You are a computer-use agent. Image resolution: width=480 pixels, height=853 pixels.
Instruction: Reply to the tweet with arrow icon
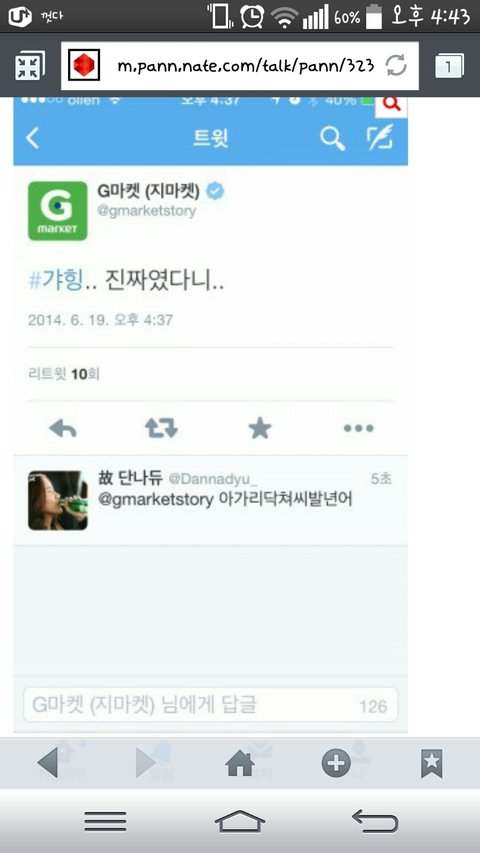coord(63,429)
